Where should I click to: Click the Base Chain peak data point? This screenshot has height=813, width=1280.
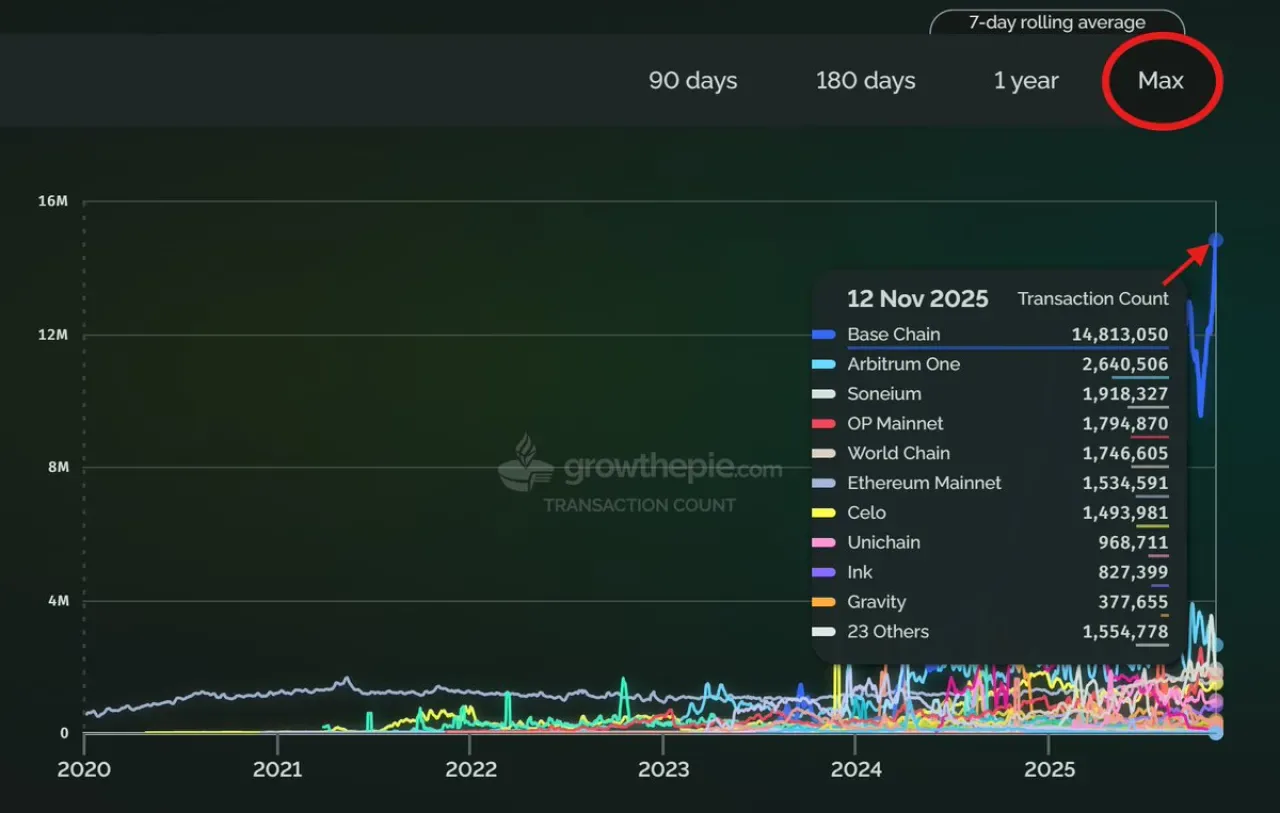point(1216,240)
